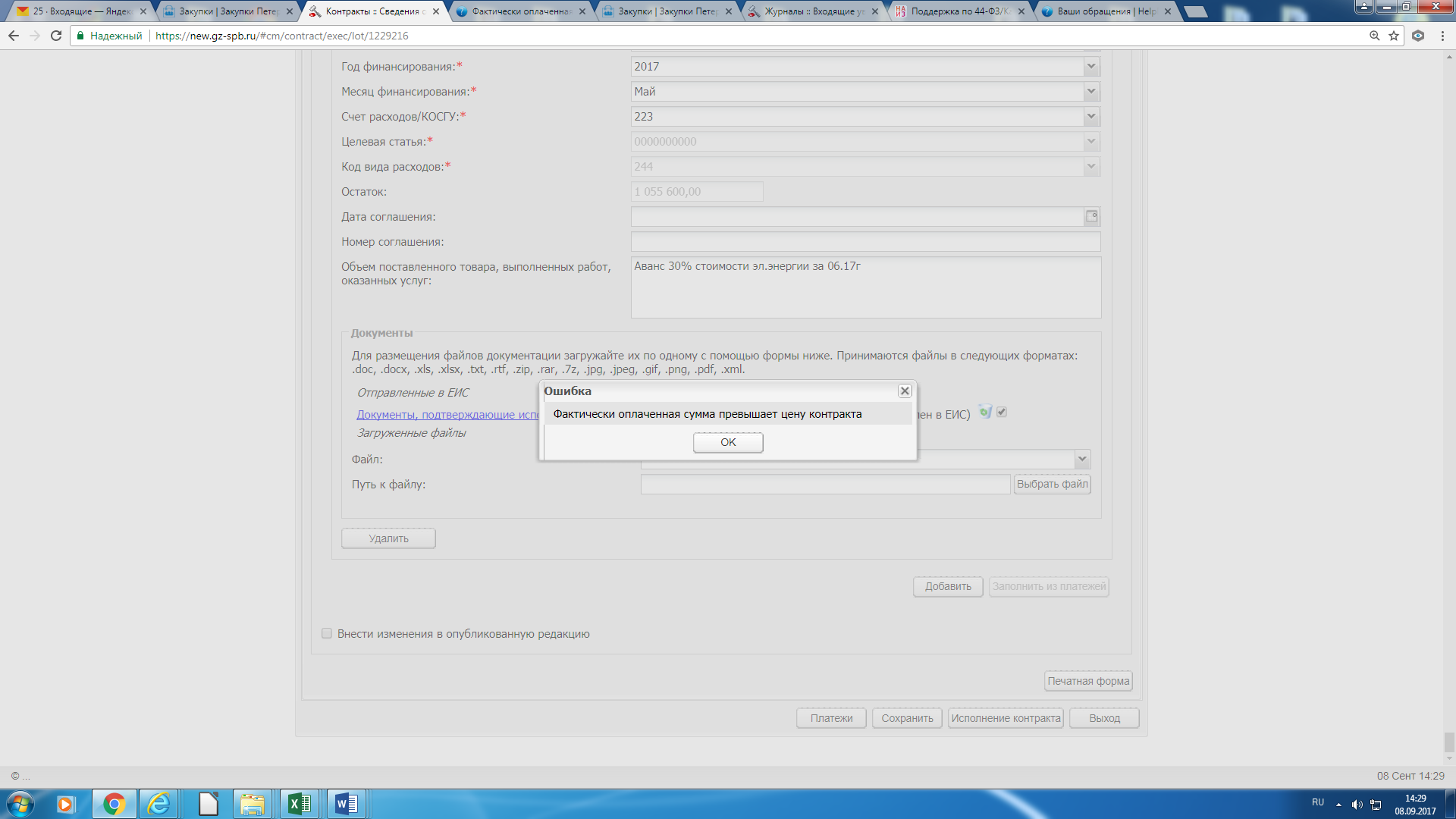Image resolution: width=1456 pixels, height=819 pixels.
Task: Enable Внести изменения в опубликованную редакцию checkbox
Action: 327,634
